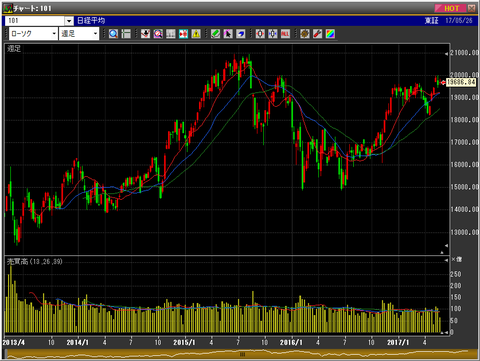
Task: Click the blue curved undo arrow icon
Action: tap(241, 34)
